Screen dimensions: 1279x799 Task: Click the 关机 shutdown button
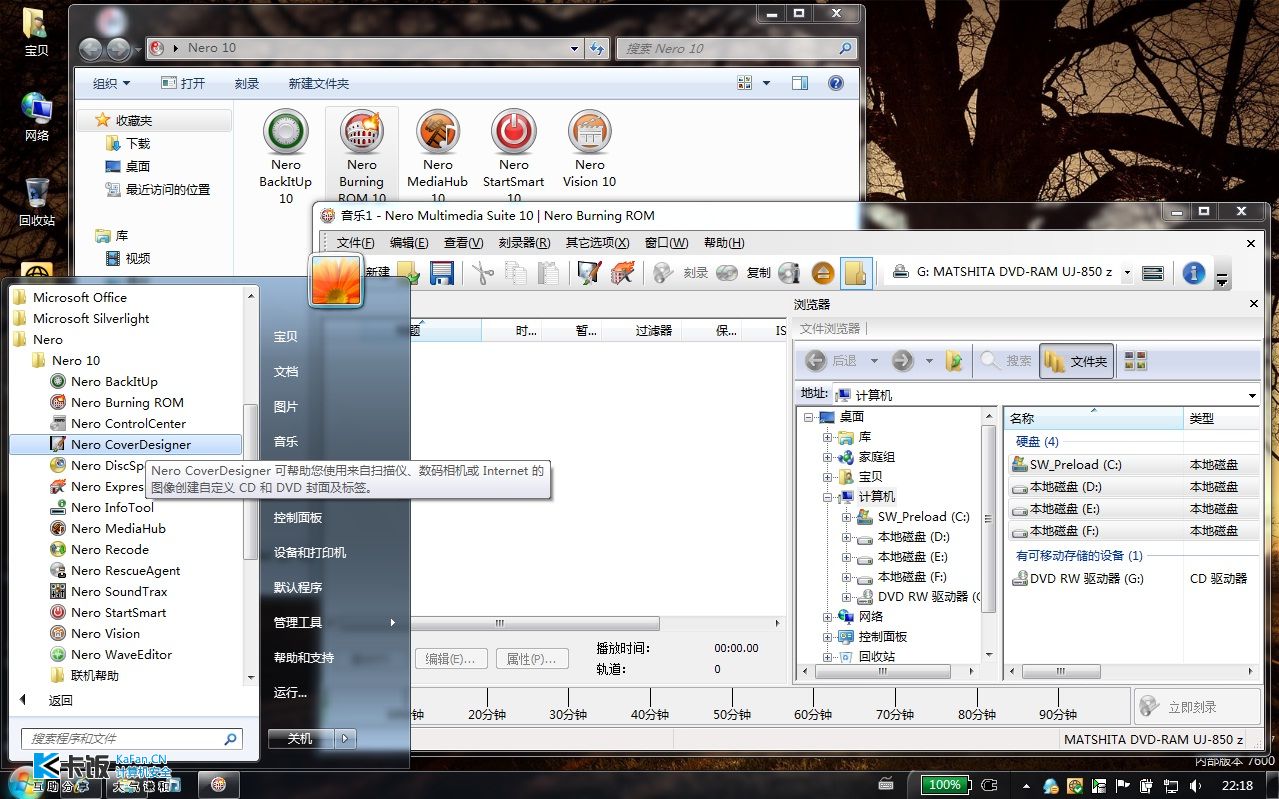pos(300,739)
